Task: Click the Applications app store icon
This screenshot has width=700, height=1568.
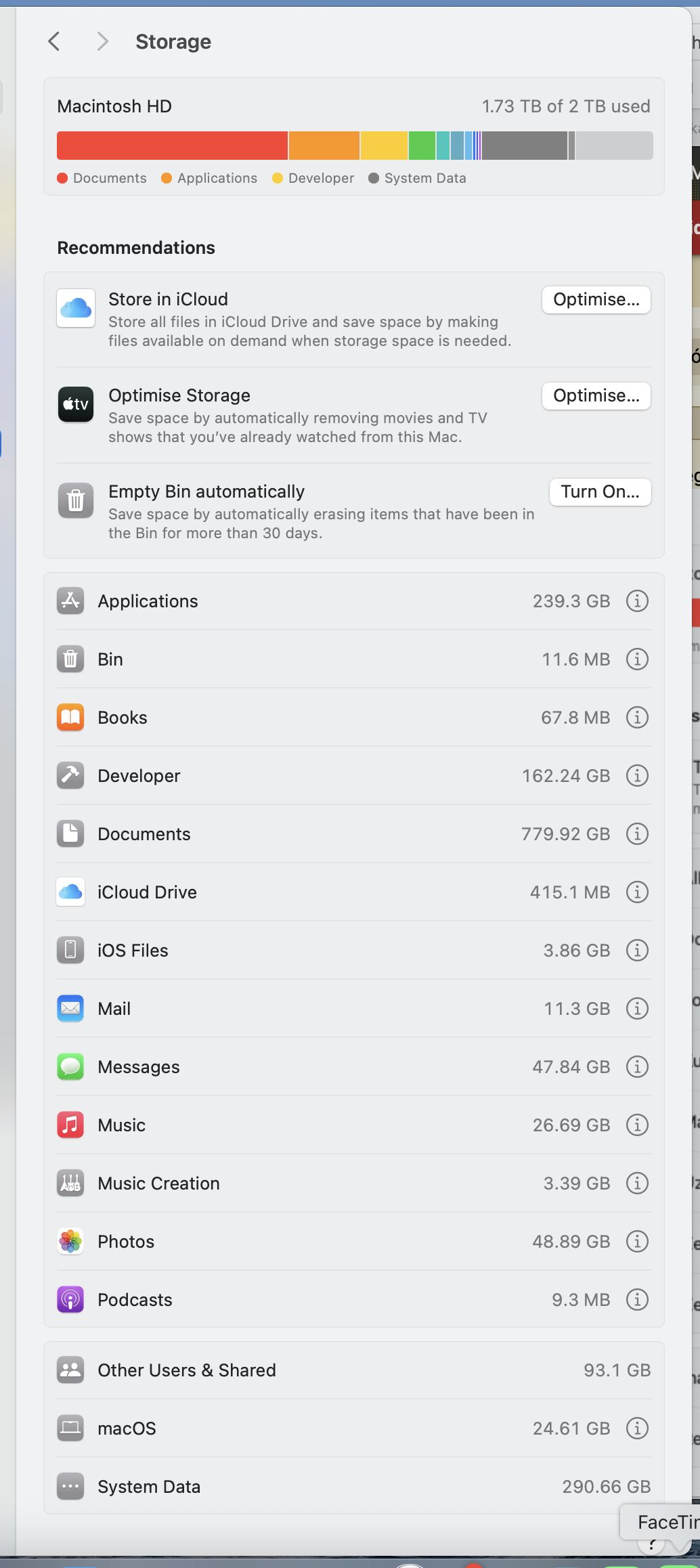Action: coord(70,601)
